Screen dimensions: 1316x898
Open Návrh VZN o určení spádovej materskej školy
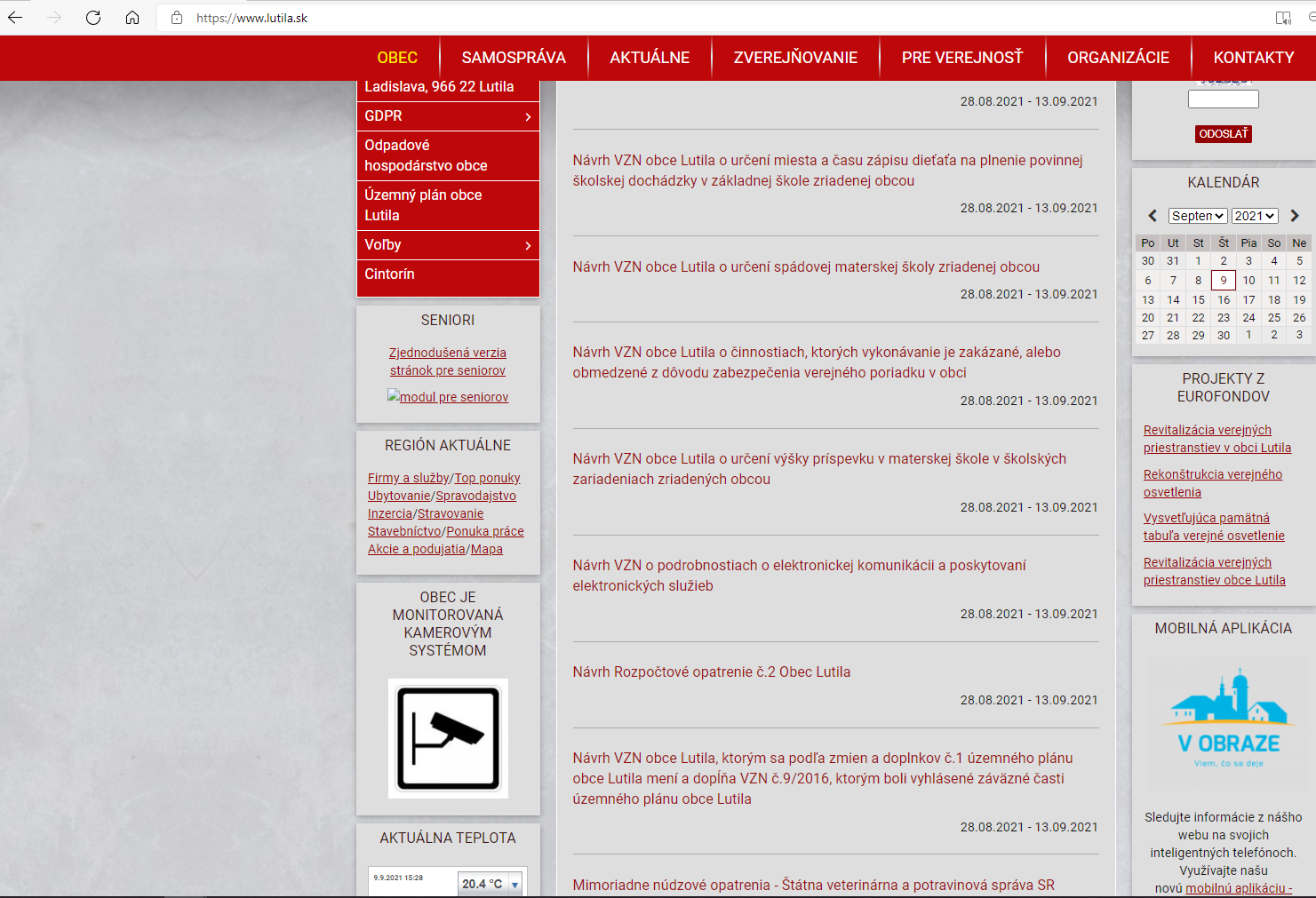pyautogui.click(x=806, y=266)
